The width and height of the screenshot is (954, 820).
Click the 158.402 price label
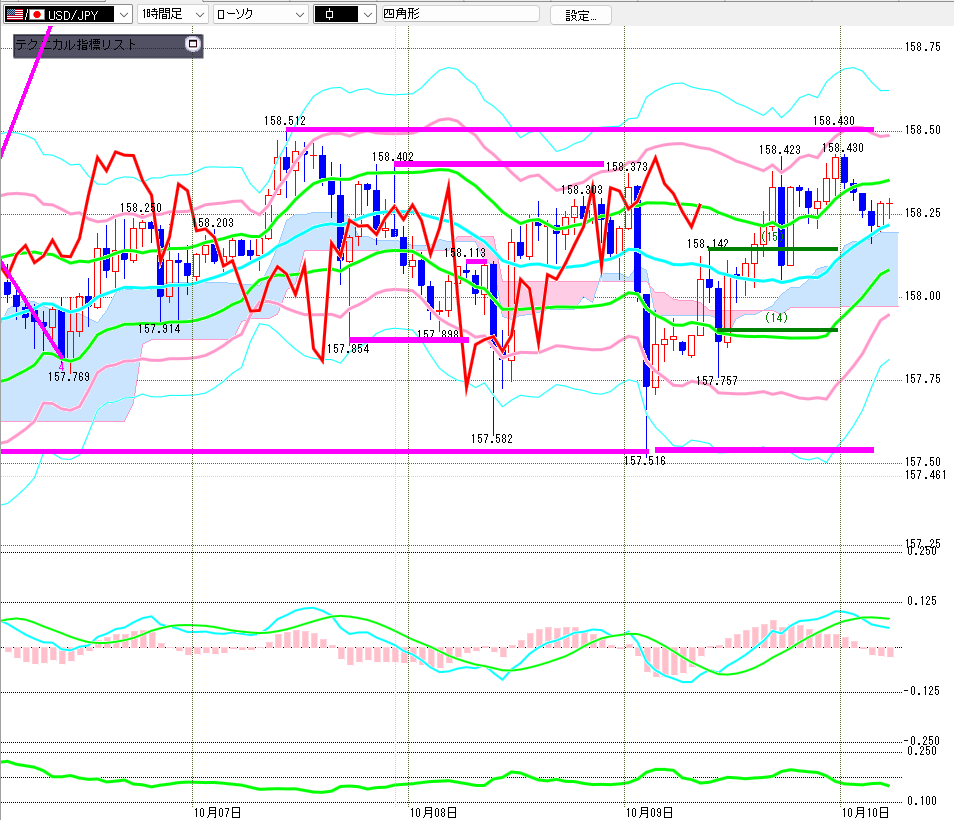[393, 157]
